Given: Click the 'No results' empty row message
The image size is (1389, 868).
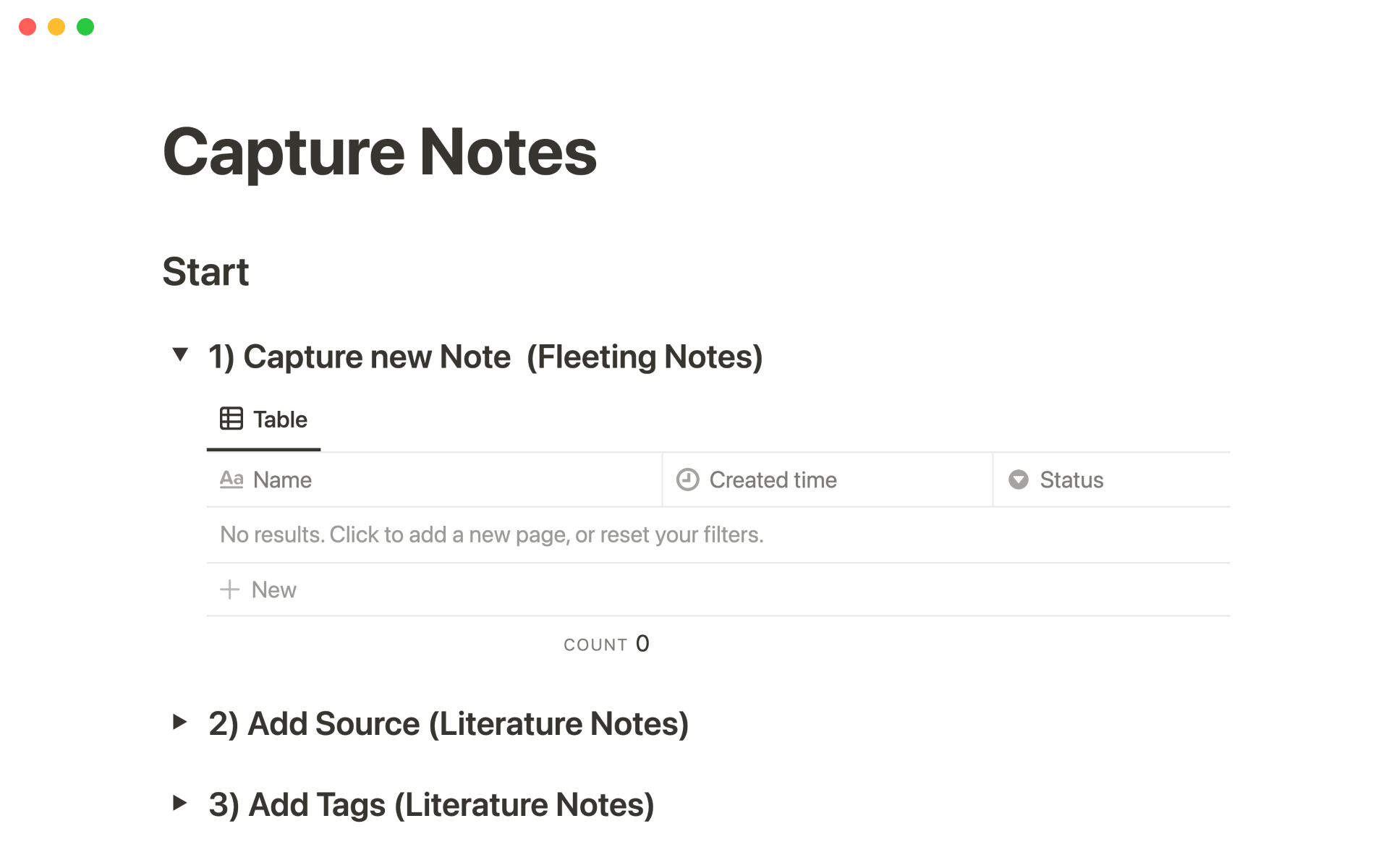Looking at the screenshot, I should [x=492, y=535].
